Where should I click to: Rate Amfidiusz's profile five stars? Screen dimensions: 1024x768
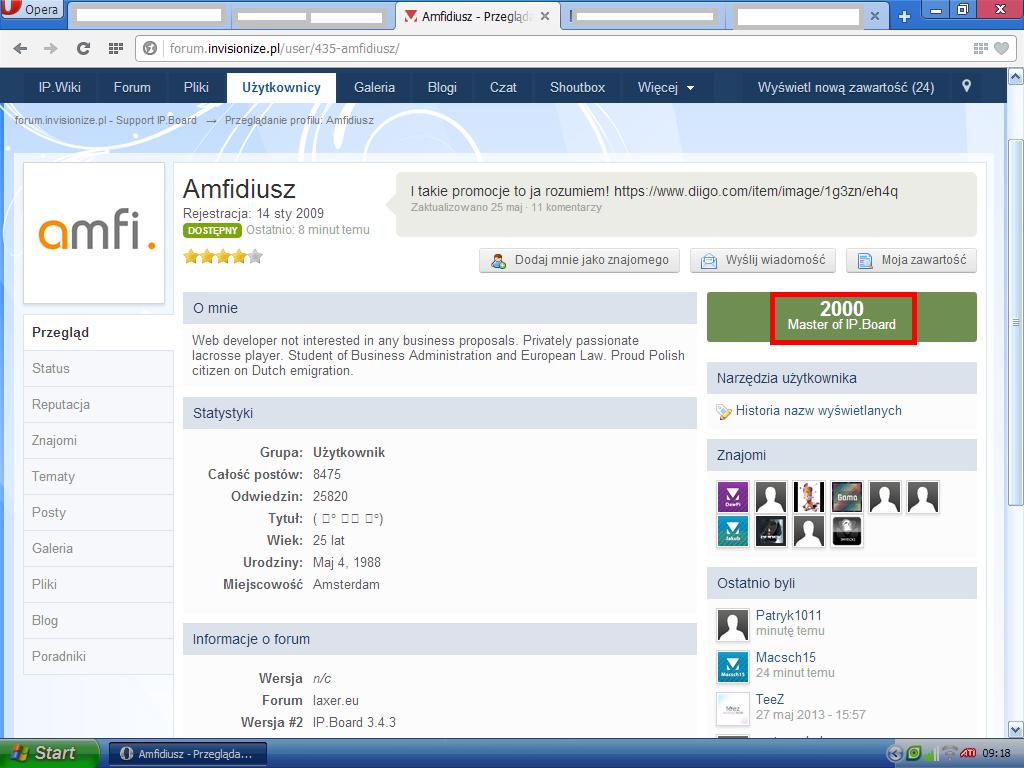255,256
